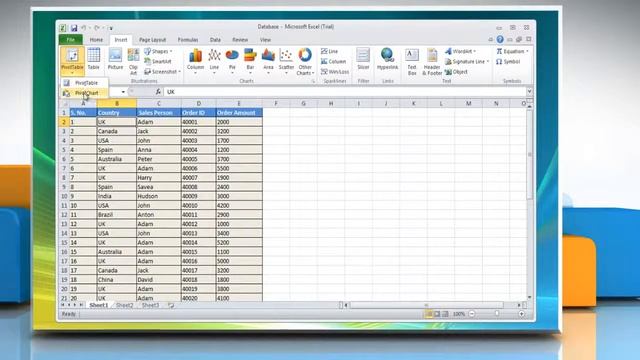Switch to the Data tab
Viewport: 640px width, 360px height.
(215, 40)
